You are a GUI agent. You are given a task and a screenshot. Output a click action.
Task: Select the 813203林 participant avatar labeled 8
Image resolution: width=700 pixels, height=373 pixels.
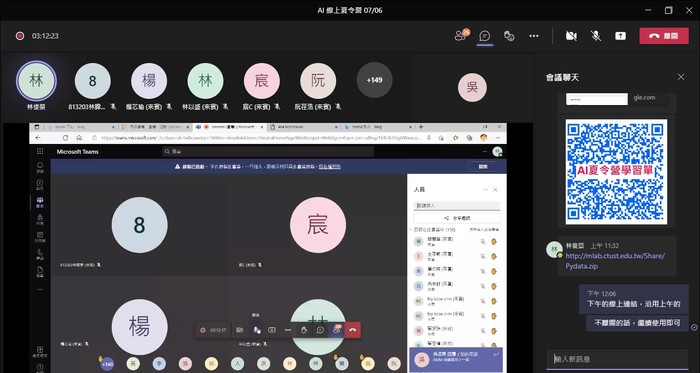[x=92, y=81]
